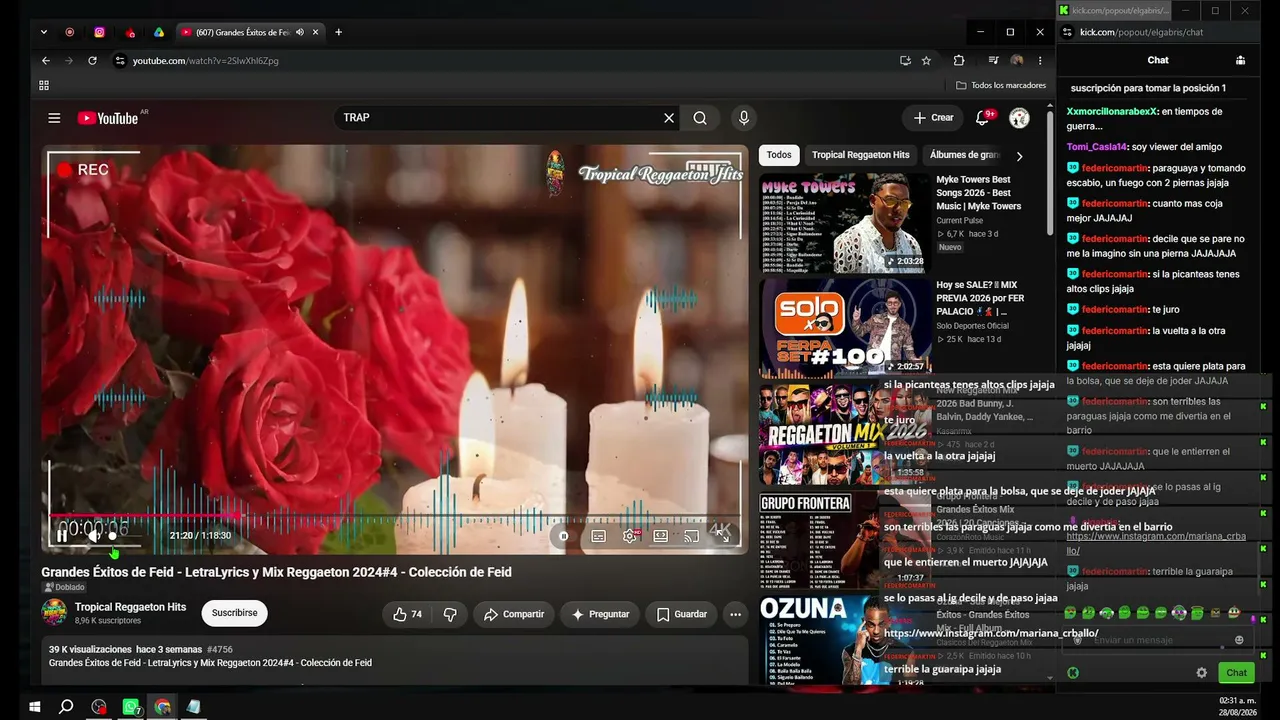
Task: Save video with the Guardar button
Action: coord(681,614)
